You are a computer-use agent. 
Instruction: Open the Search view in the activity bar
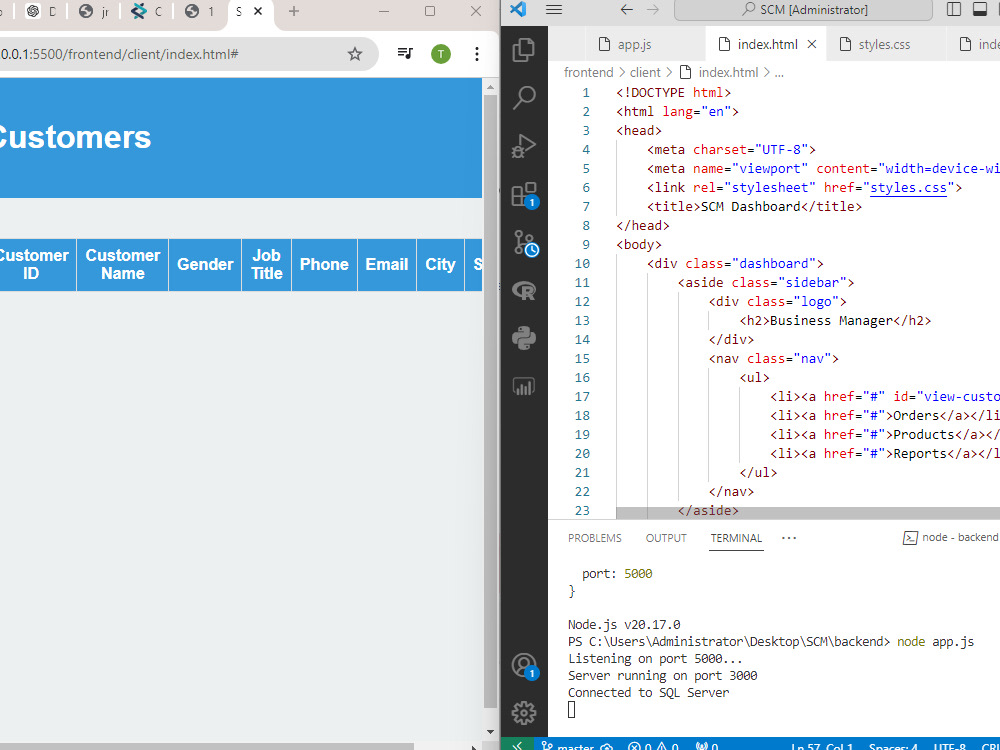524,98
